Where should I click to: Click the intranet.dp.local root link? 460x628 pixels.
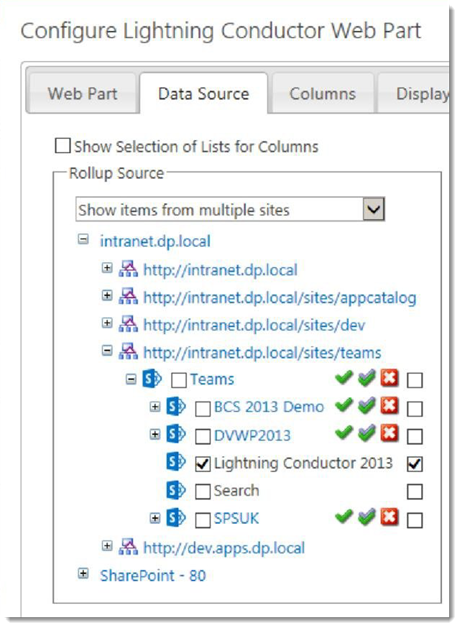(x=155, y=241)
